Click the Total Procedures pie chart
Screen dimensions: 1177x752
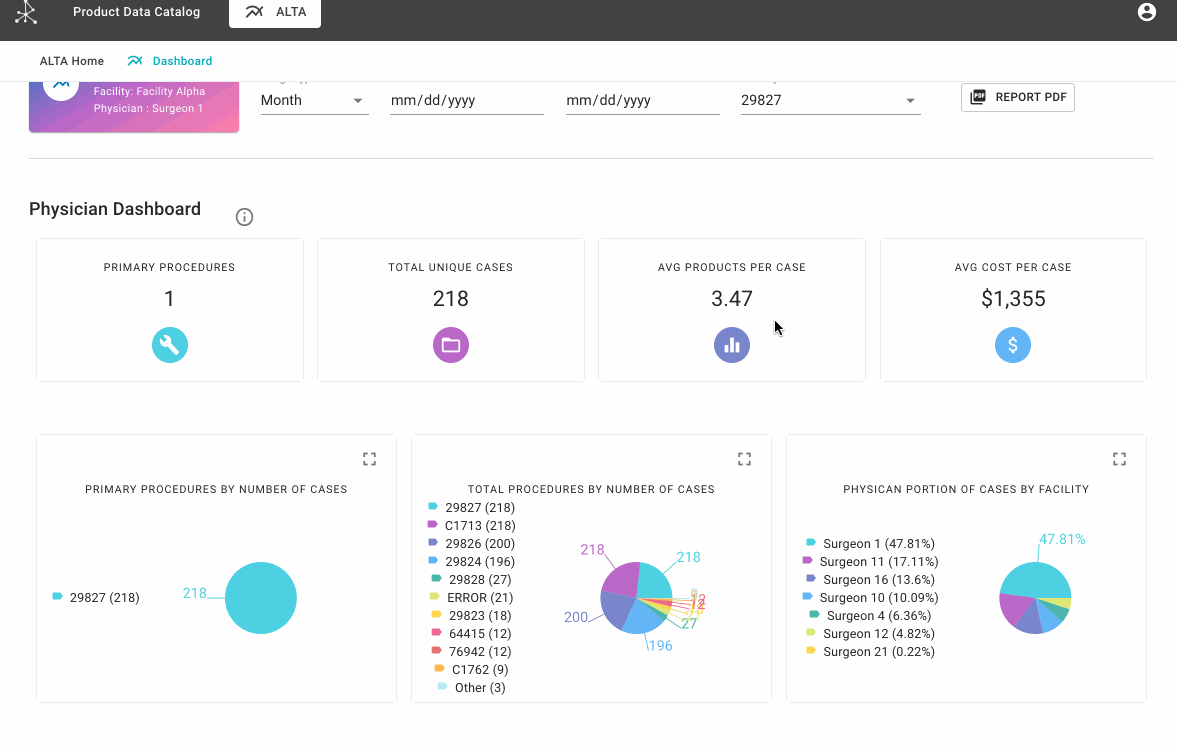(637, 598)
